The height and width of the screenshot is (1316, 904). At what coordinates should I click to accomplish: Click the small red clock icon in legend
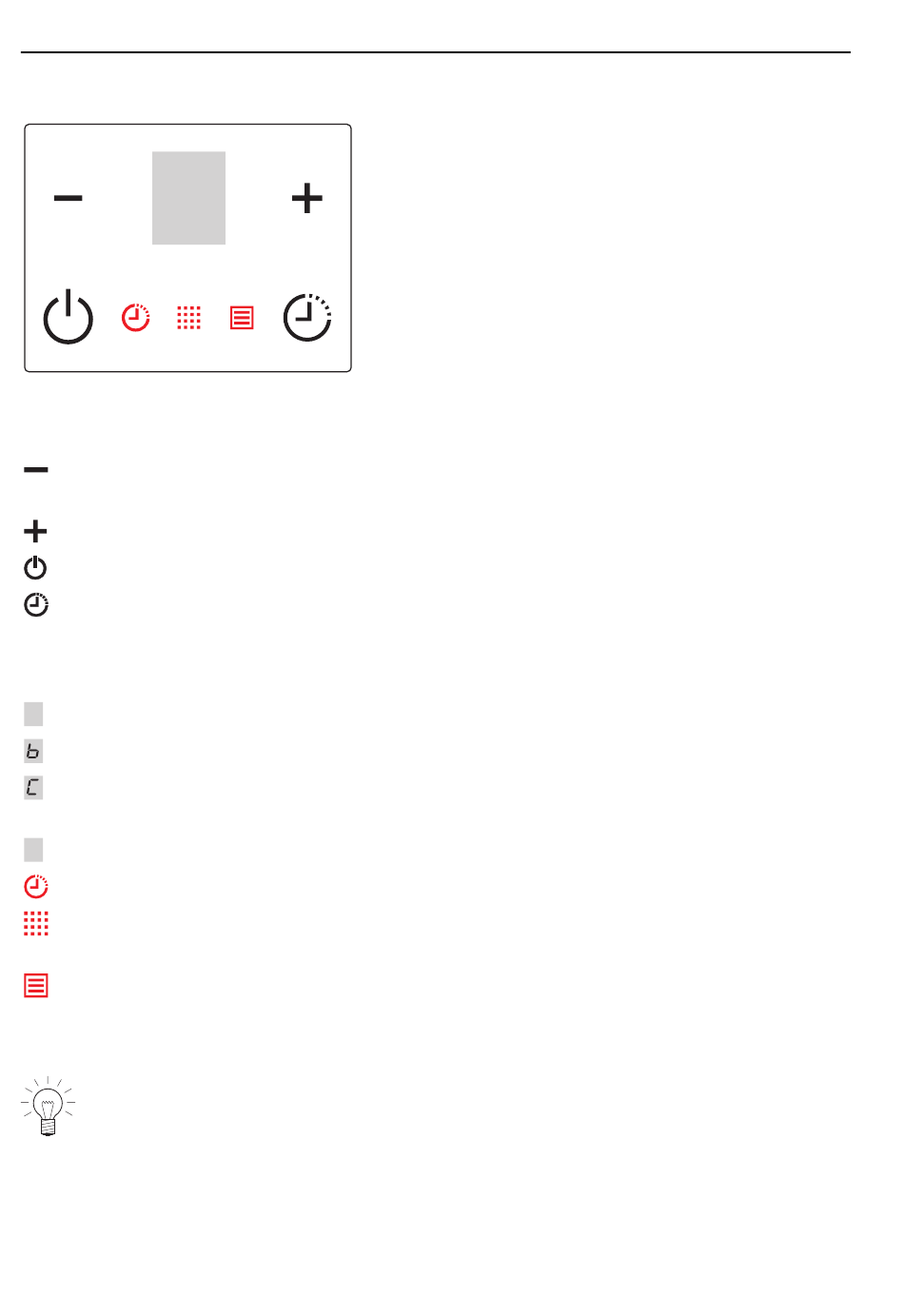click(36, 886)
